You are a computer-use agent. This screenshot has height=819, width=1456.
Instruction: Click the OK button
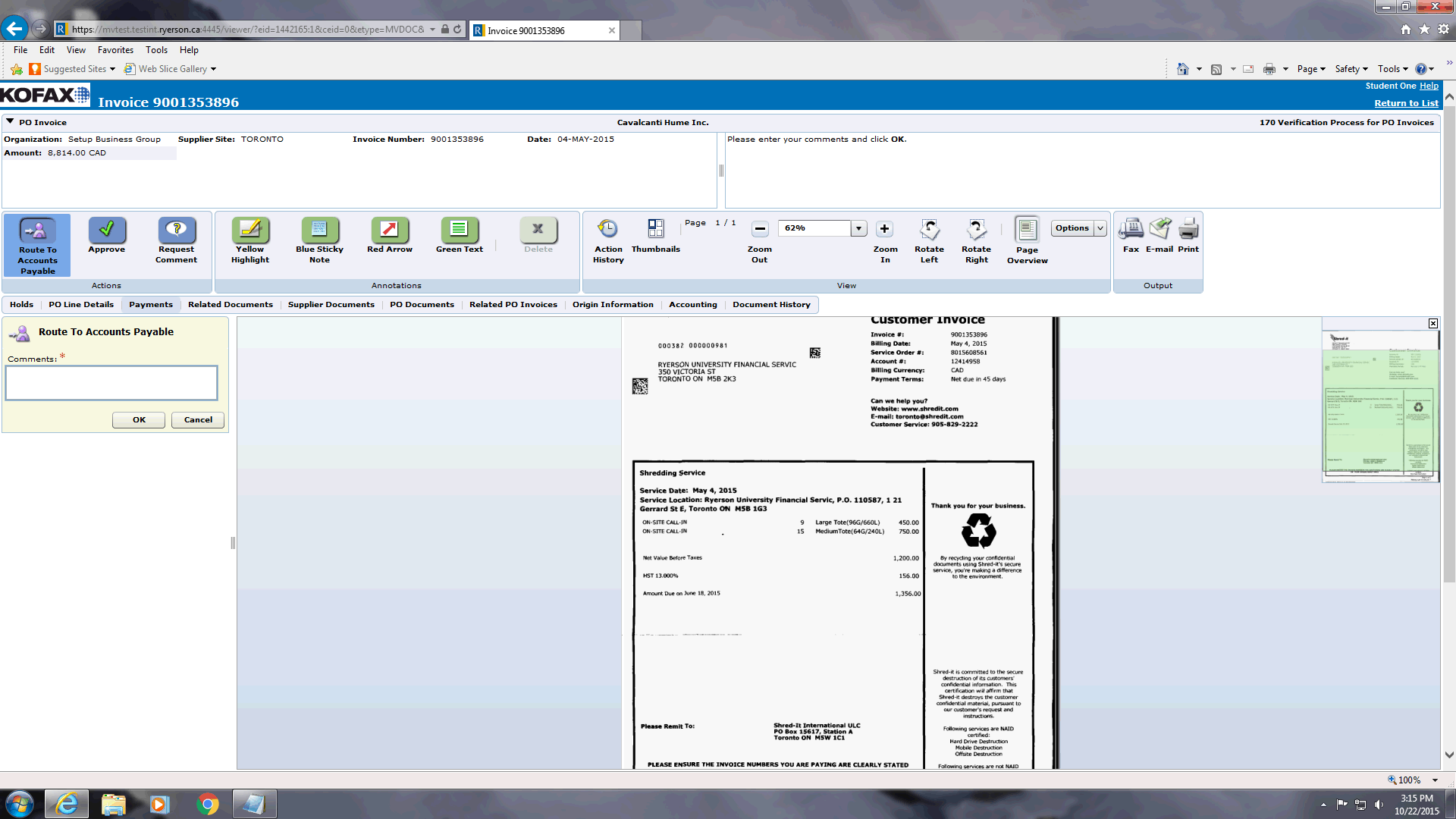click(139, 419)
